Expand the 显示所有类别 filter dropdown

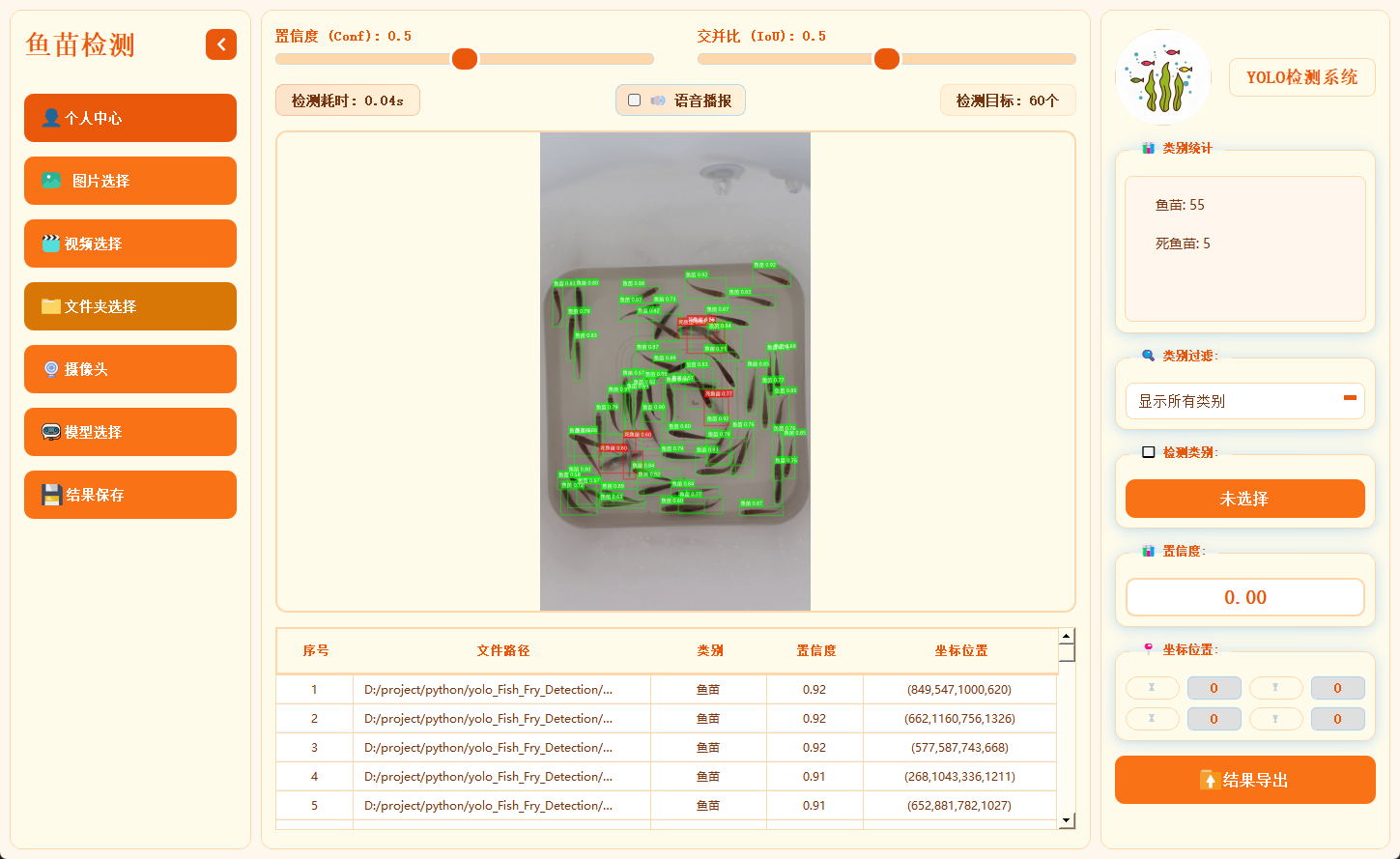point(1244,401)
